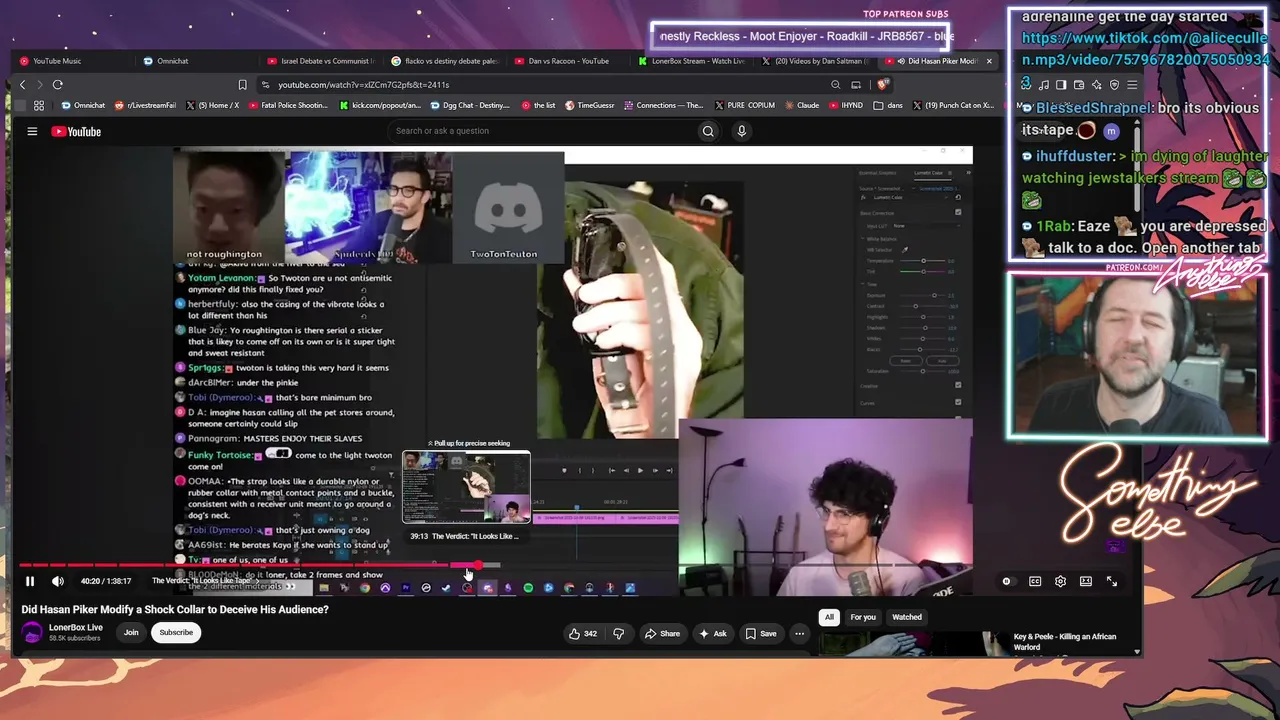
Task: Open the Brave Shields icon
Action: pos(883,85)
